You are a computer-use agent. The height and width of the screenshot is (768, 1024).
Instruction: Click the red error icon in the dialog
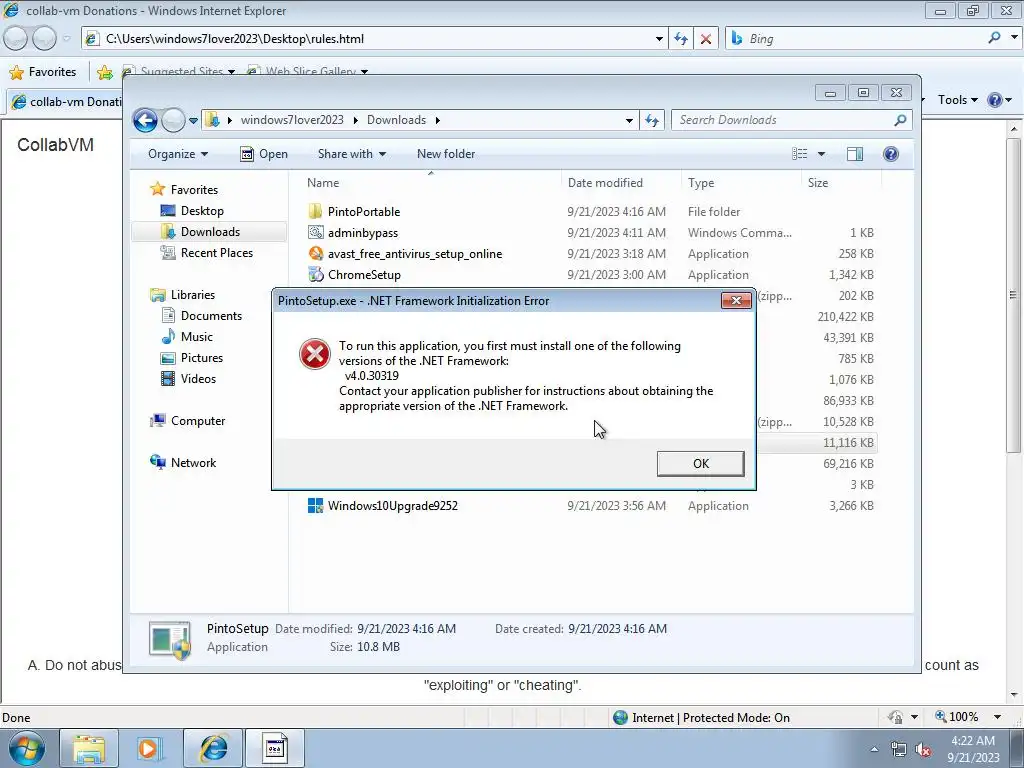click(315, 354)
